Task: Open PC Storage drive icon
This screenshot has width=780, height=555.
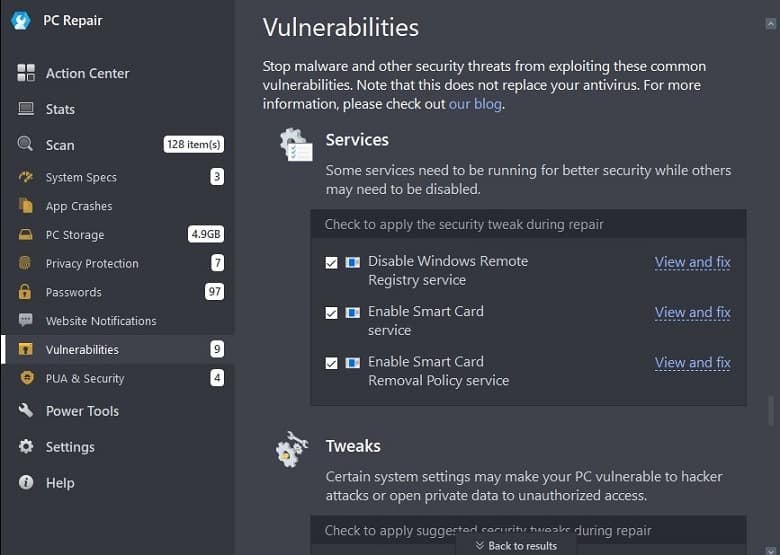Action: pyautogui.click(x=25, y=234)
